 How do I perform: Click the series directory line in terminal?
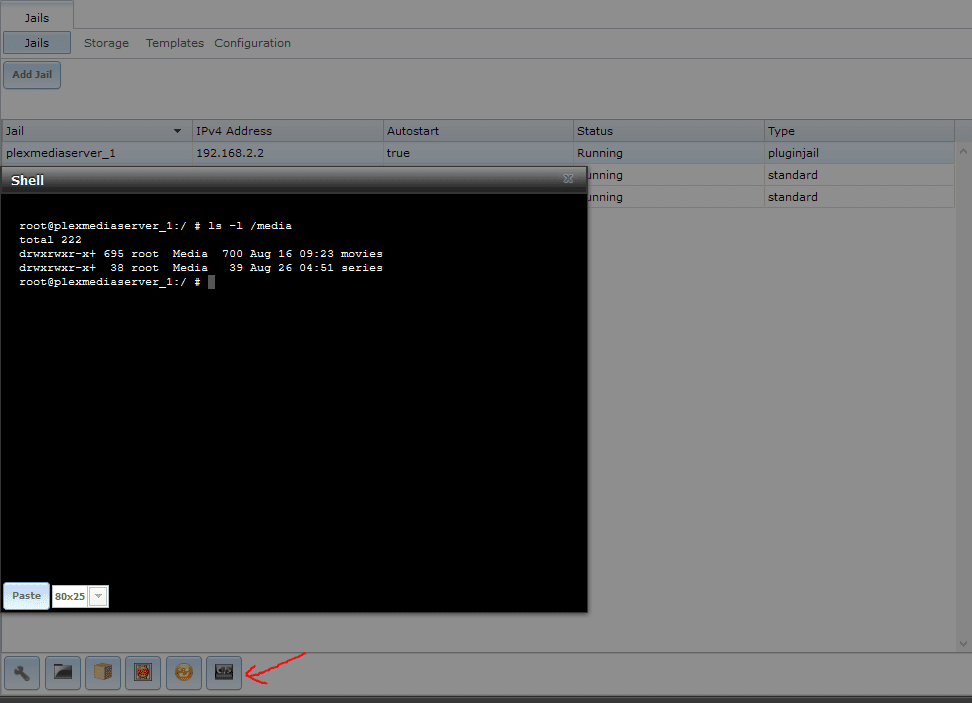tap(201, 268)
